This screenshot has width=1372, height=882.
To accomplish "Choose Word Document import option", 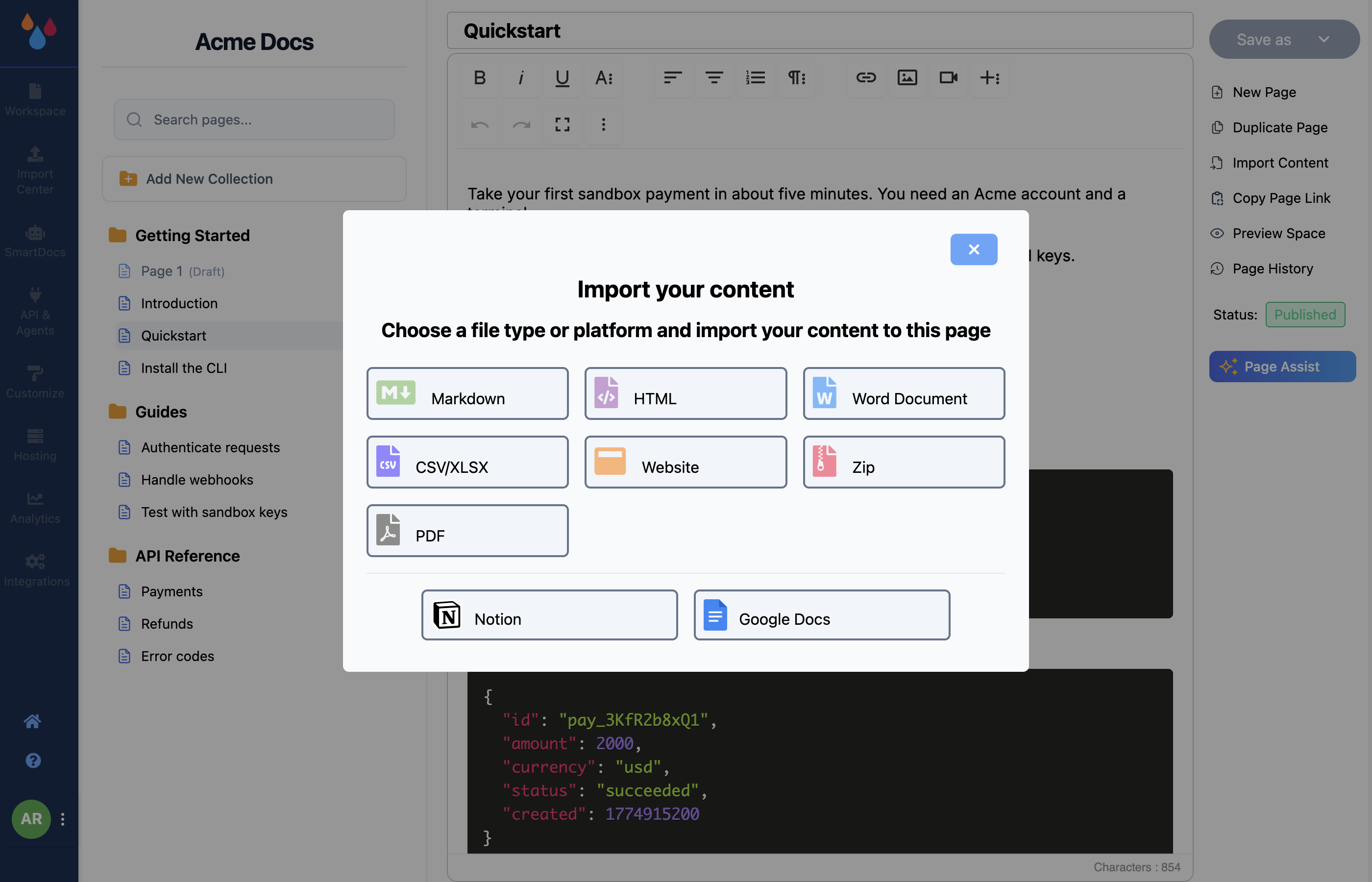I will click(904, 393).
